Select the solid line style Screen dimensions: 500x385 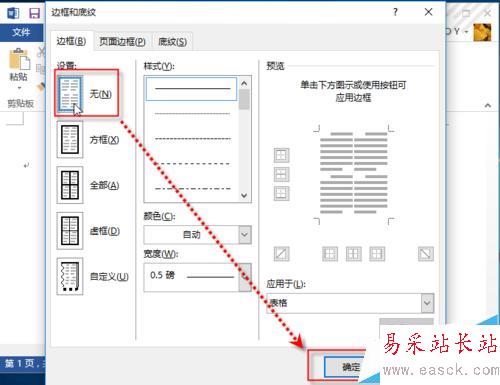tap(192, 89)
